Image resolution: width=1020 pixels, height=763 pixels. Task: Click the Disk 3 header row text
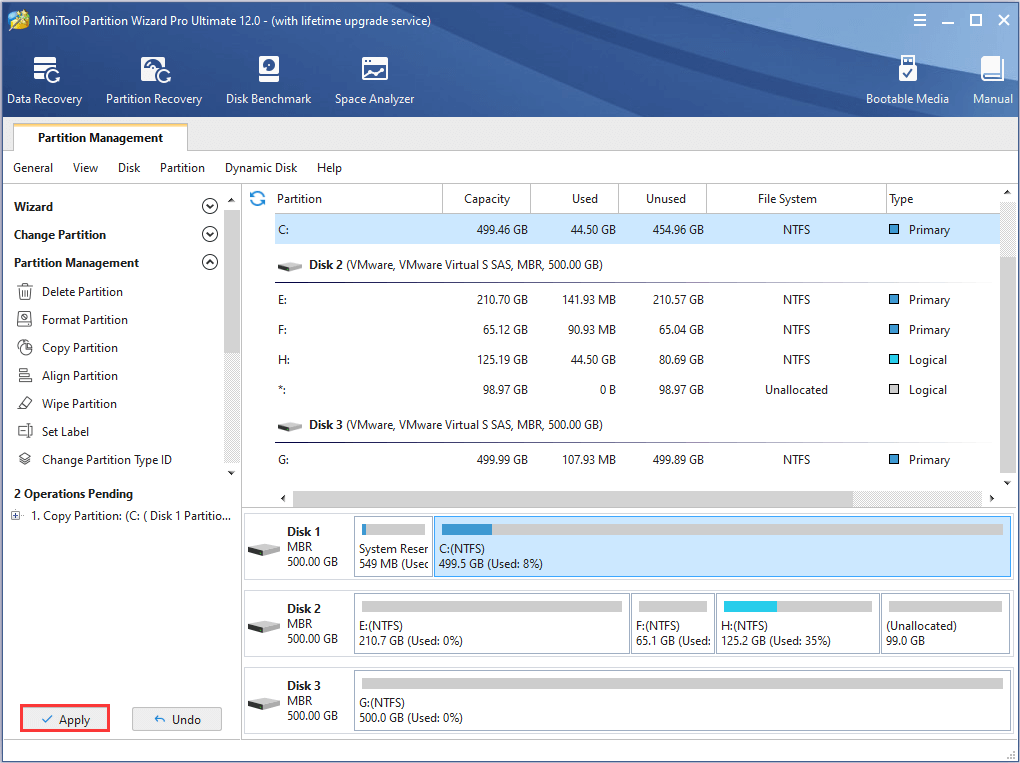click(455, 425)
